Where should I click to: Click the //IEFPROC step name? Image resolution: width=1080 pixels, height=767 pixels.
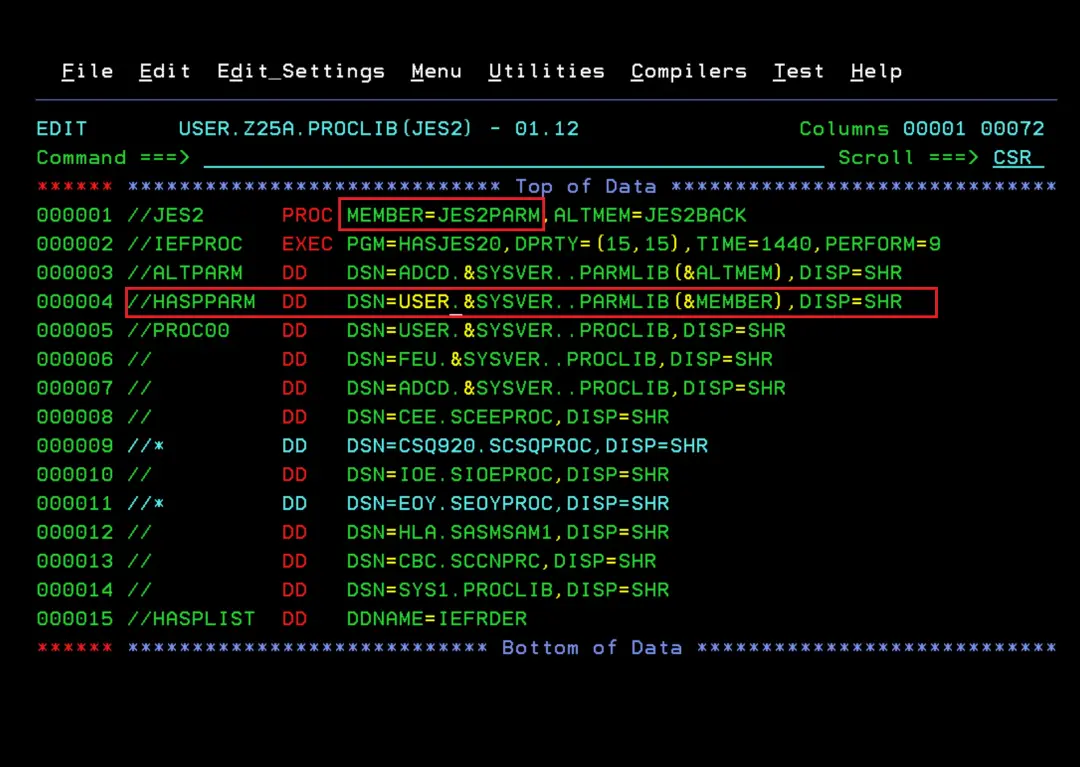point(185,244)
